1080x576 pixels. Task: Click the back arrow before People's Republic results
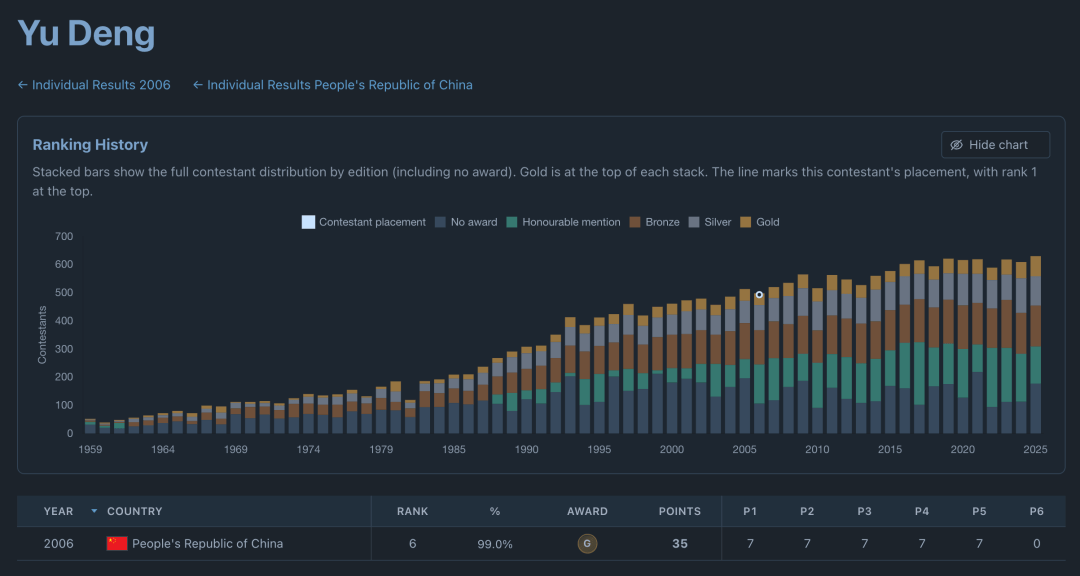(198, 85)
